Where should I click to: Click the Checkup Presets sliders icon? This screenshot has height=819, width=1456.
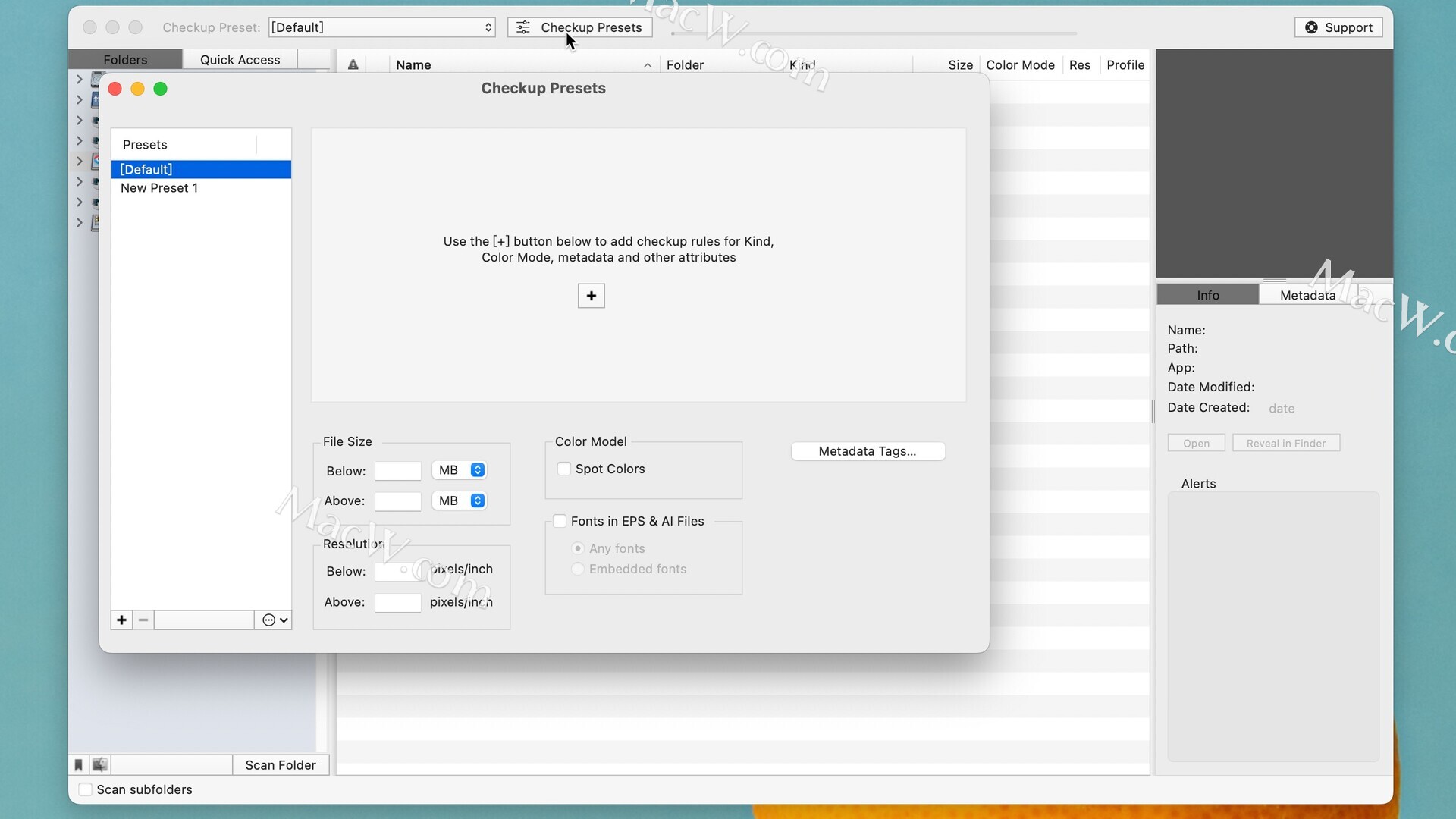(x=523, y=27)
